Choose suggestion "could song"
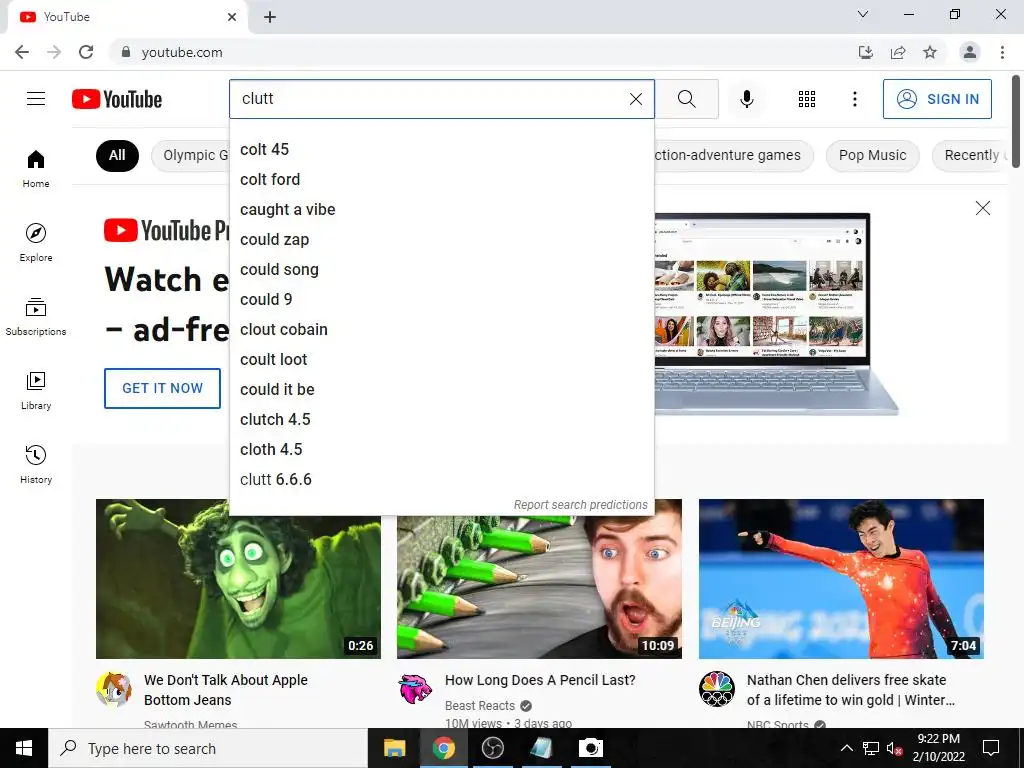 [441, 270]
